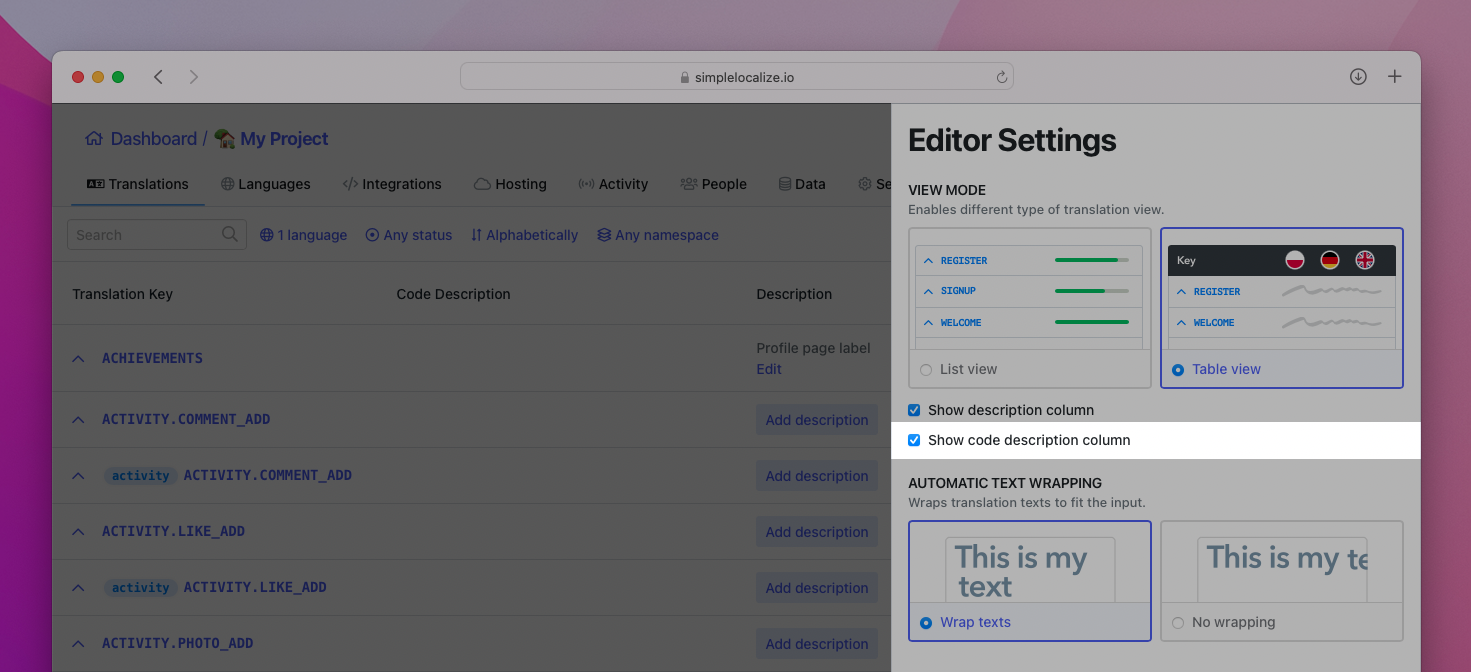
Task: Toggle 'Show code description column' checkbox
Action: (x=914, y=440)
